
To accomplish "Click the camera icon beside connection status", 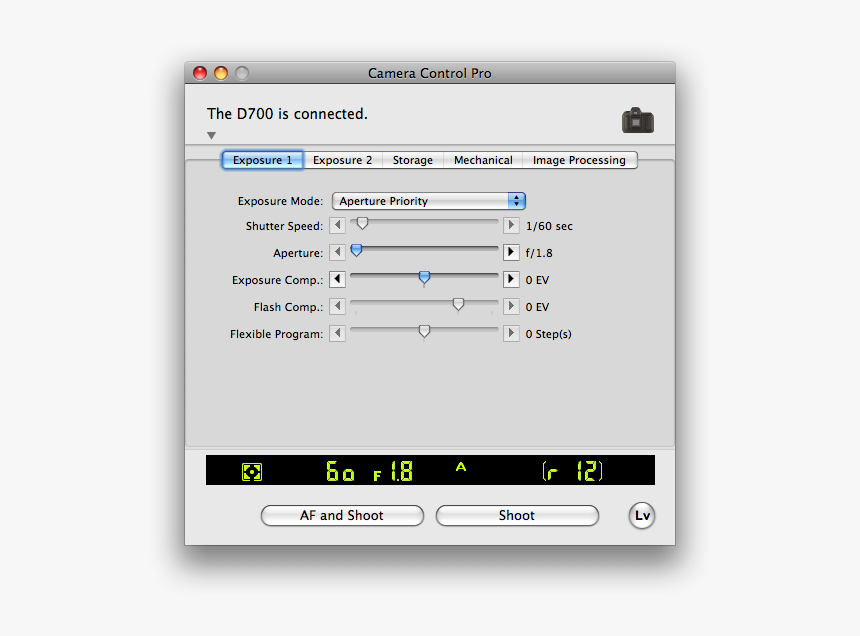I will tap(637, 120).
